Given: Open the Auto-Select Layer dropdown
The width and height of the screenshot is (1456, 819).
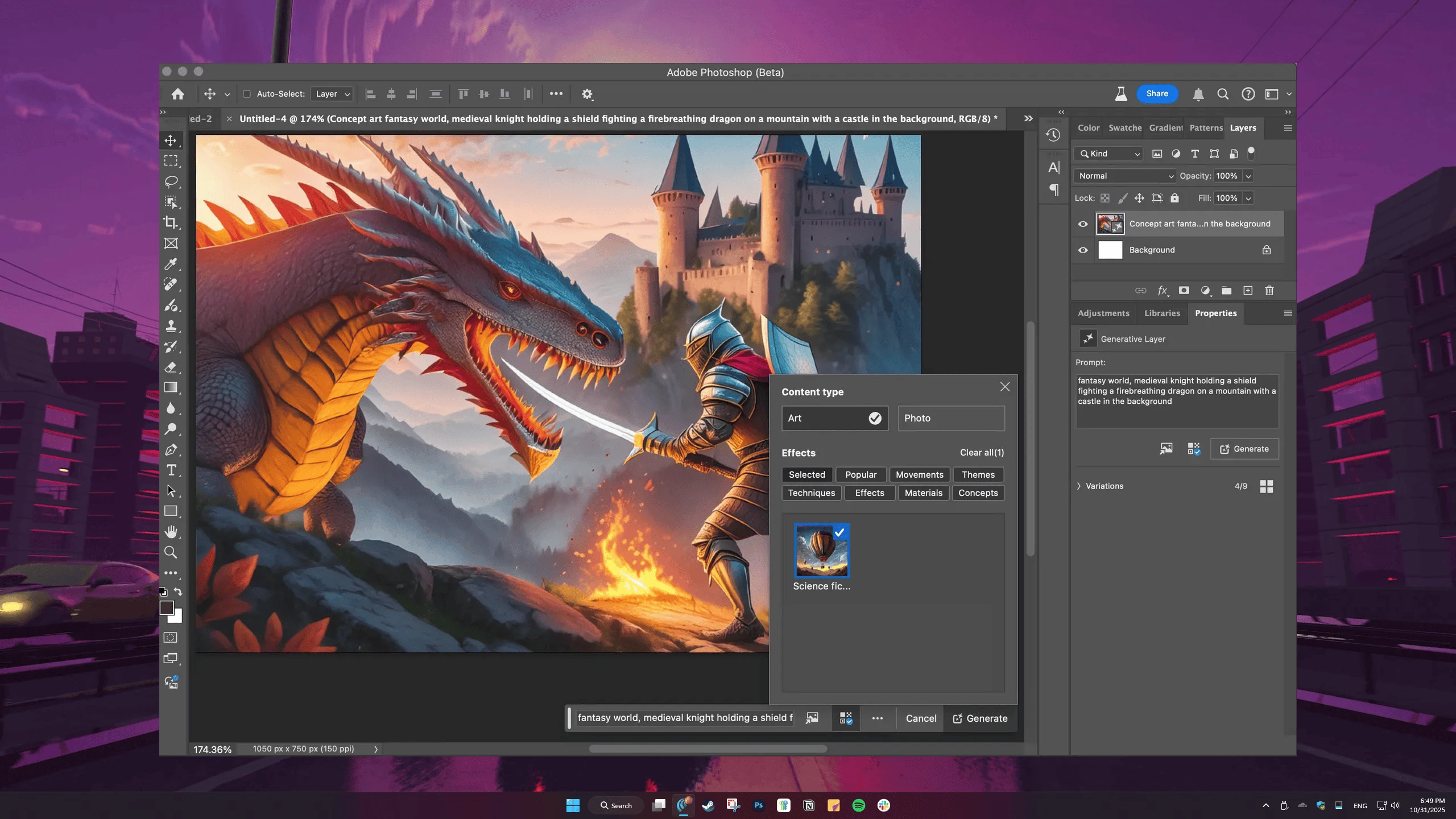Looking at the screenshot, I should 332,94.
